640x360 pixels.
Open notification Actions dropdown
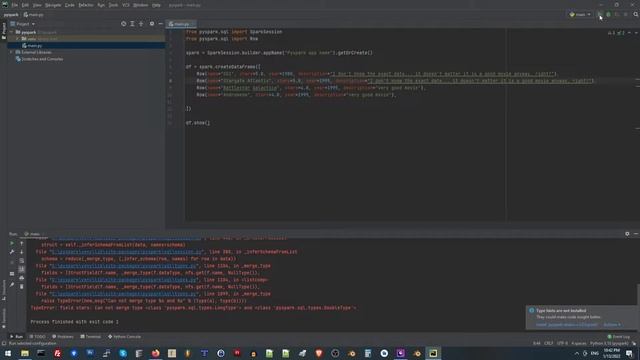pyautogui.click(x=612, y=325)
